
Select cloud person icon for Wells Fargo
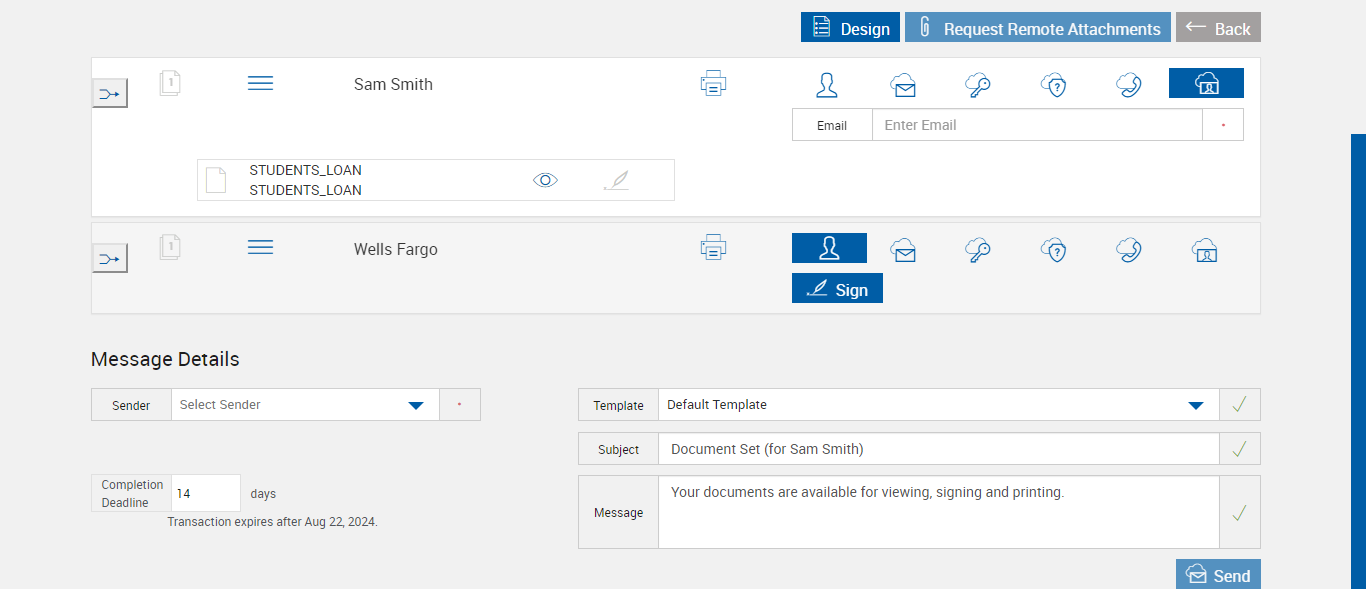click(x=1205, y=250)
